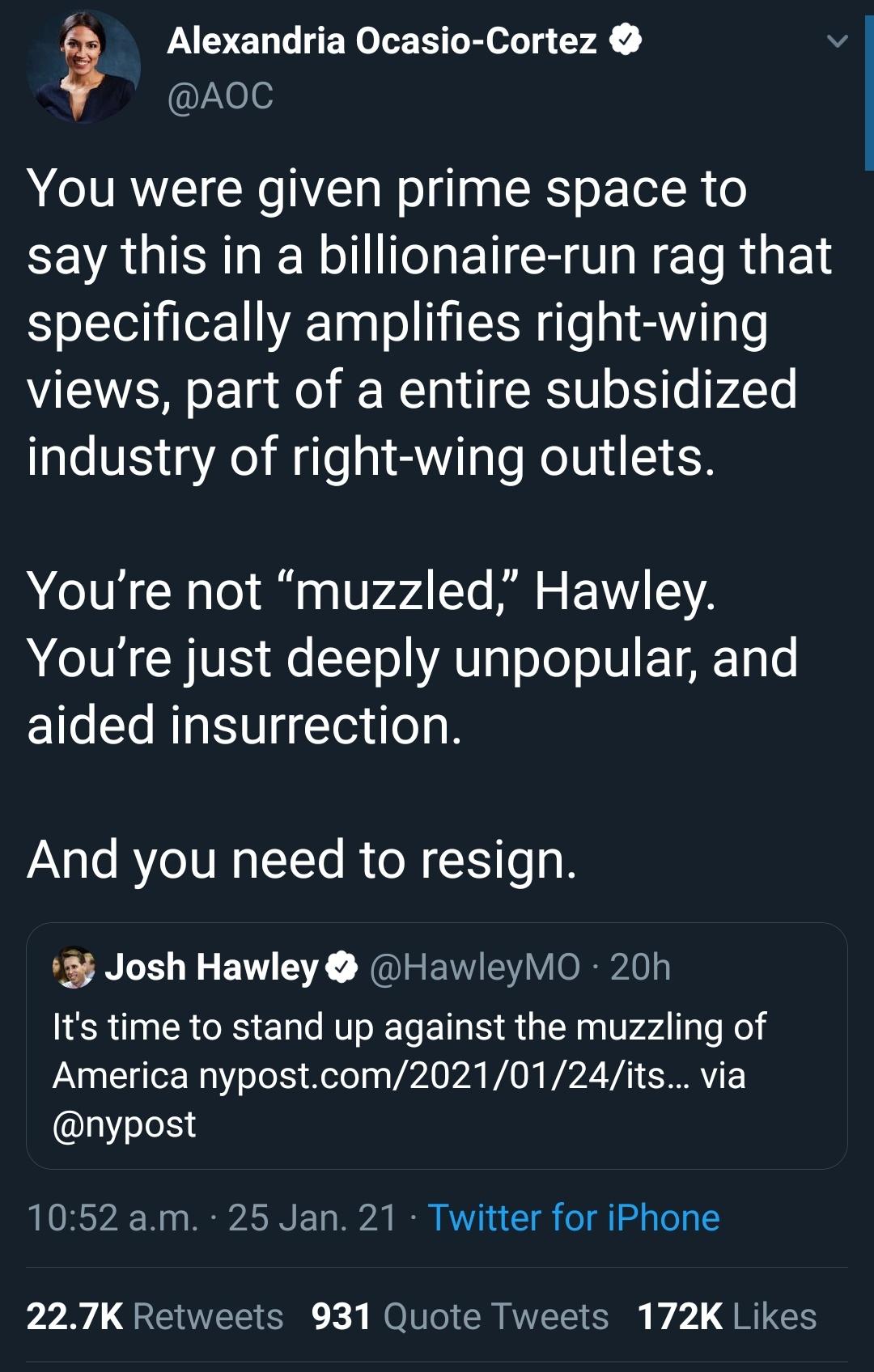View the 931 Quote Tweets

[x=460, y=1316]
